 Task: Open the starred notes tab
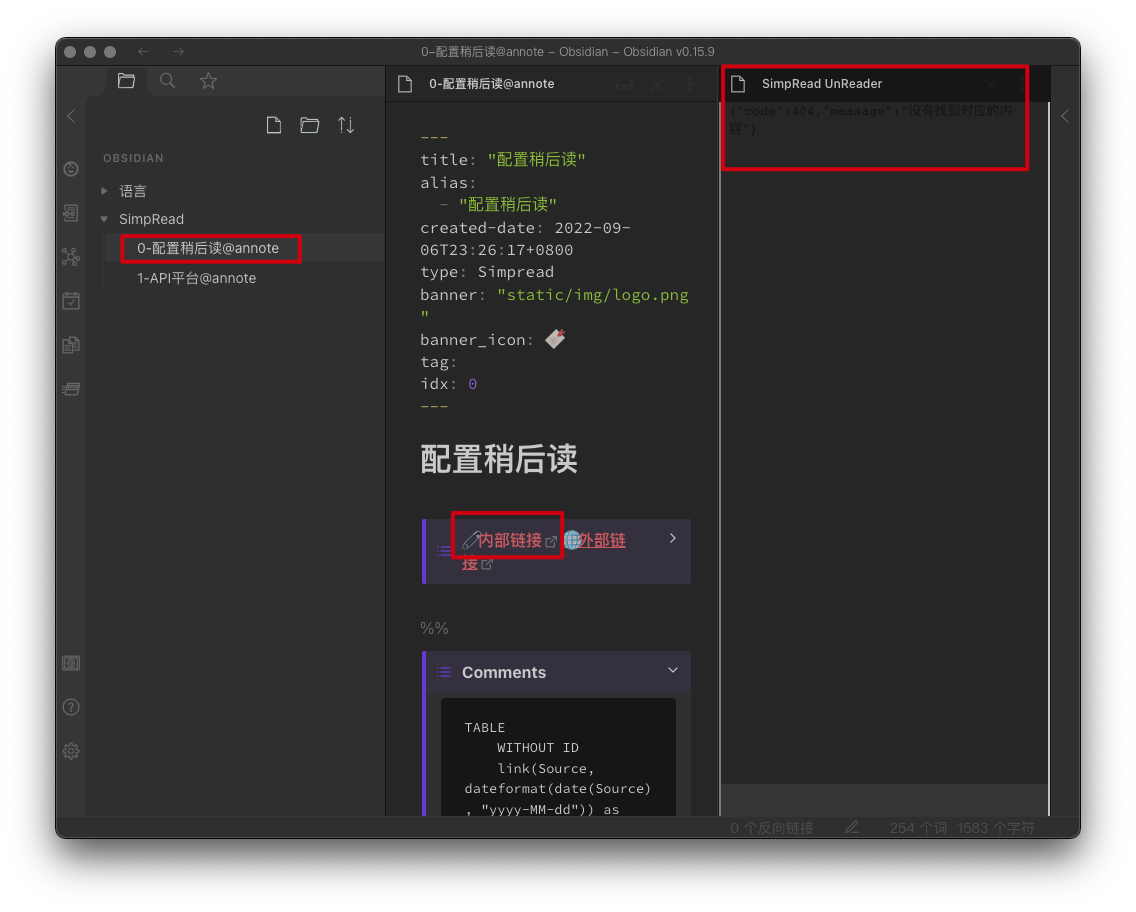pyautogui.click(x=209, y=81)
